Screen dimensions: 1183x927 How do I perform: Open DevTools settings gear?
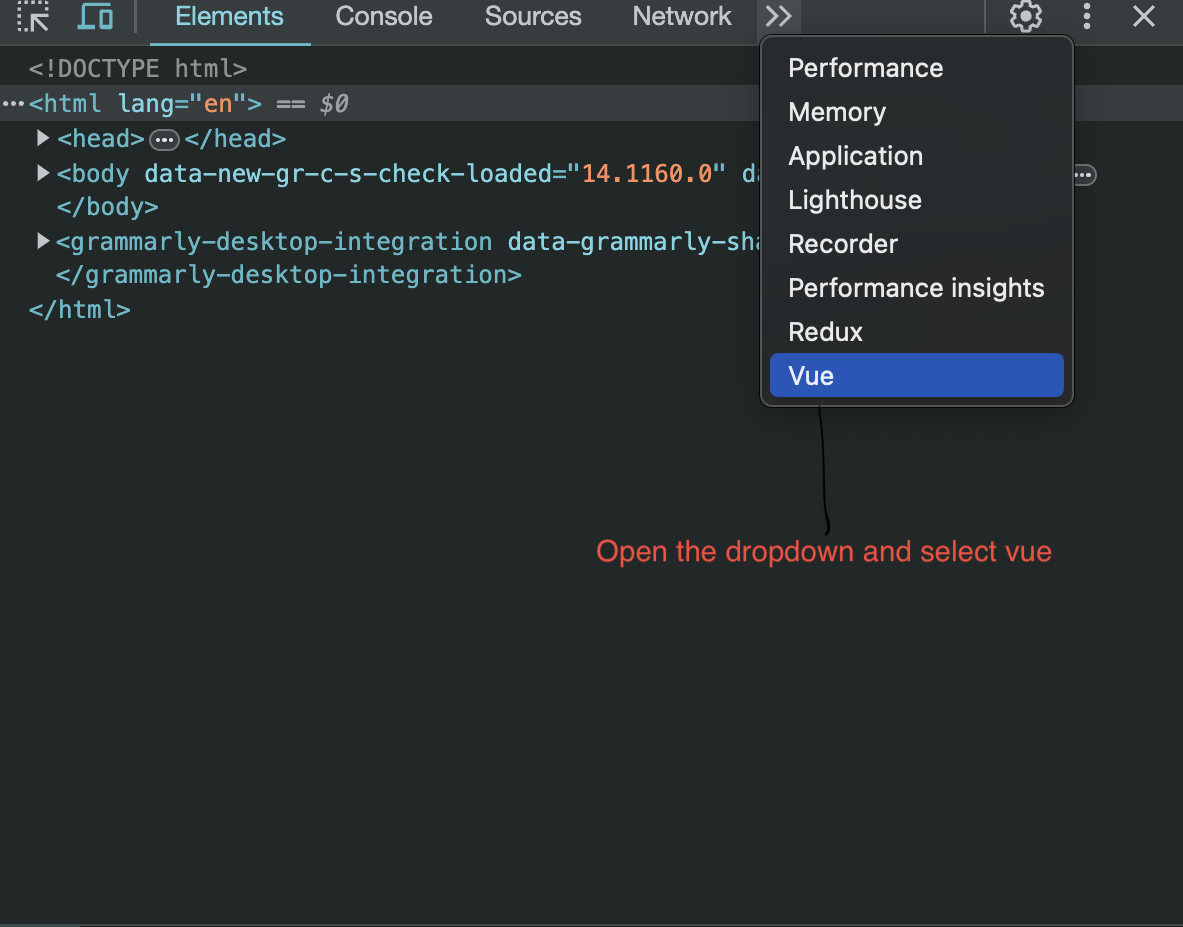point(1025,16)
